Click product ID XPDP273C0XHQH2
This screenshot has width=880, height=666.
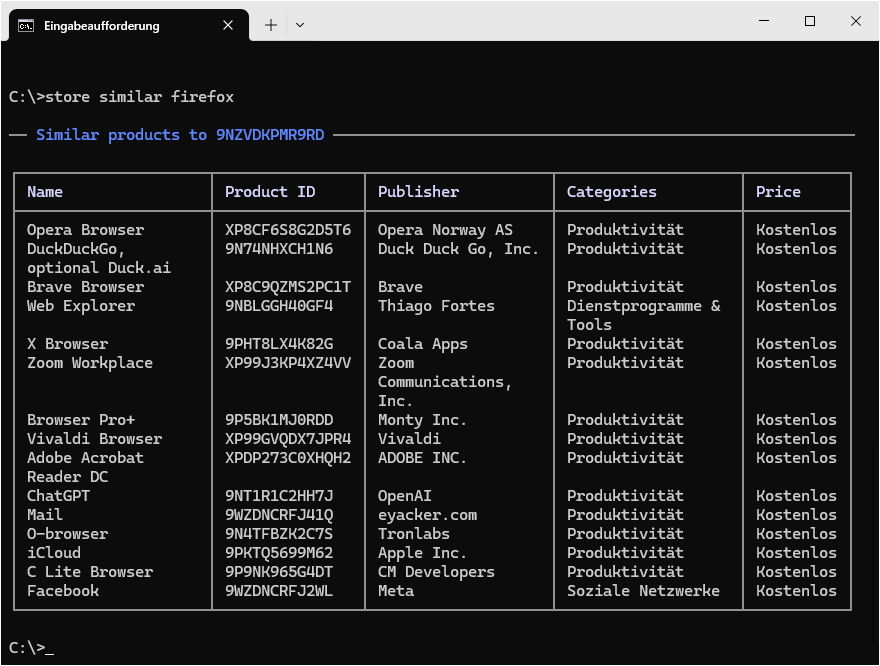(288, 458)
